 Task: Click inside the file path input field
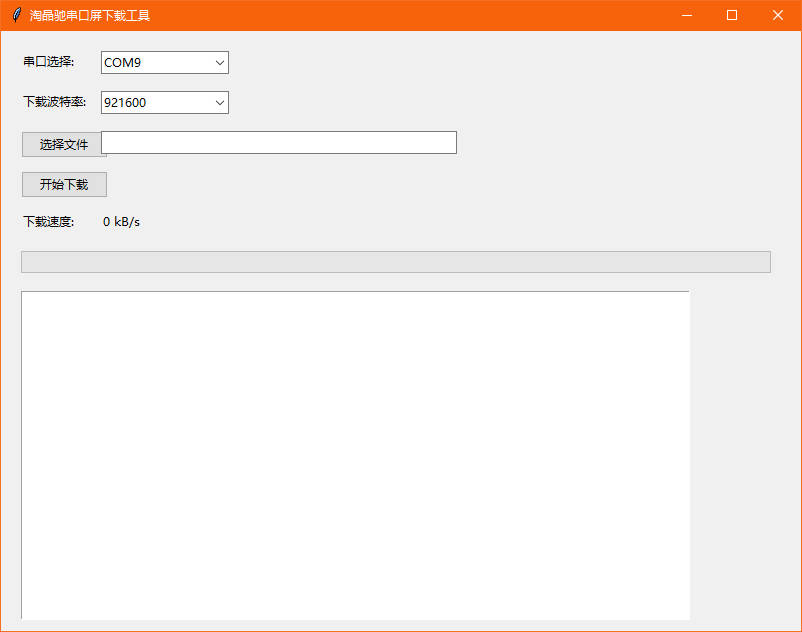coord(280,142)
